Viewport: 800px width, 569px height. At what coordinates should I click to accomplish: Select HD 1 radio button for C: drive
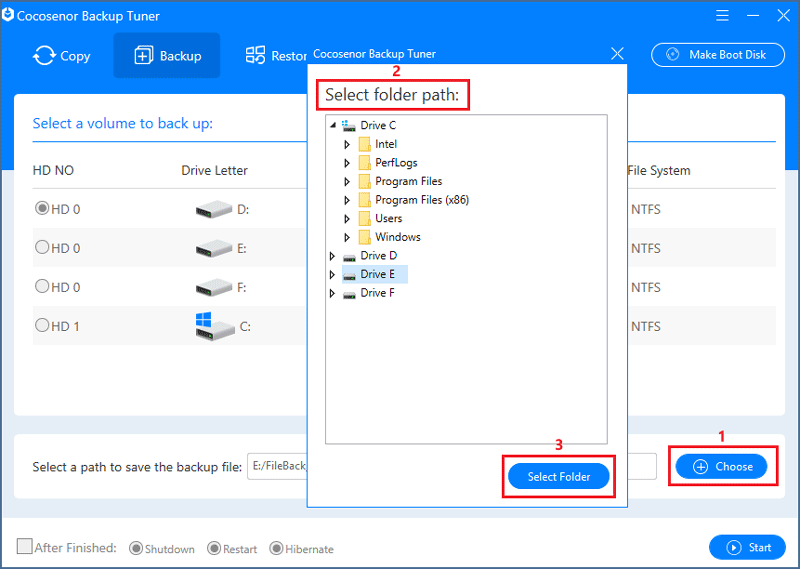point(42,325)
